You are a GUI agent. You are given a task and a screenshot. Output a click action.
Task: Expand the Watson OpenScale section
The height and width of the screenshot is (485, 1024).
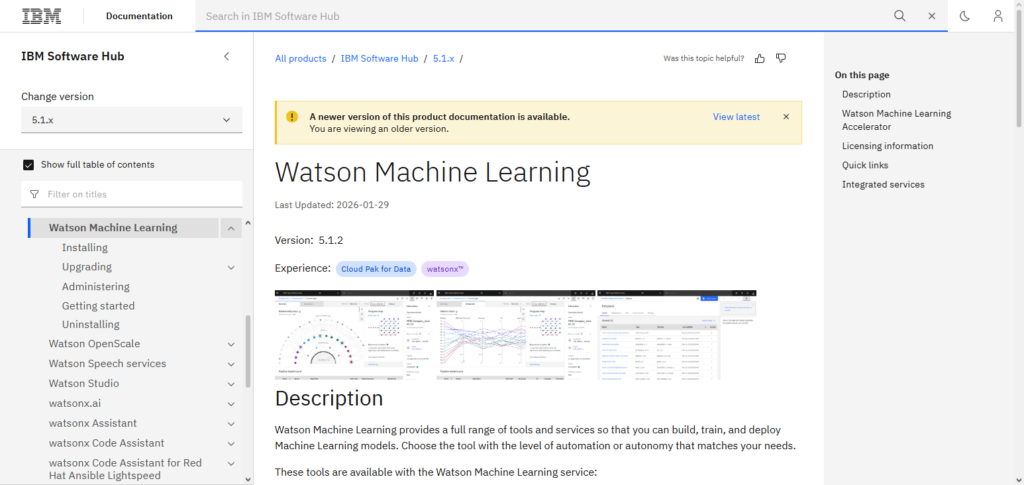(x=231, y=344)
